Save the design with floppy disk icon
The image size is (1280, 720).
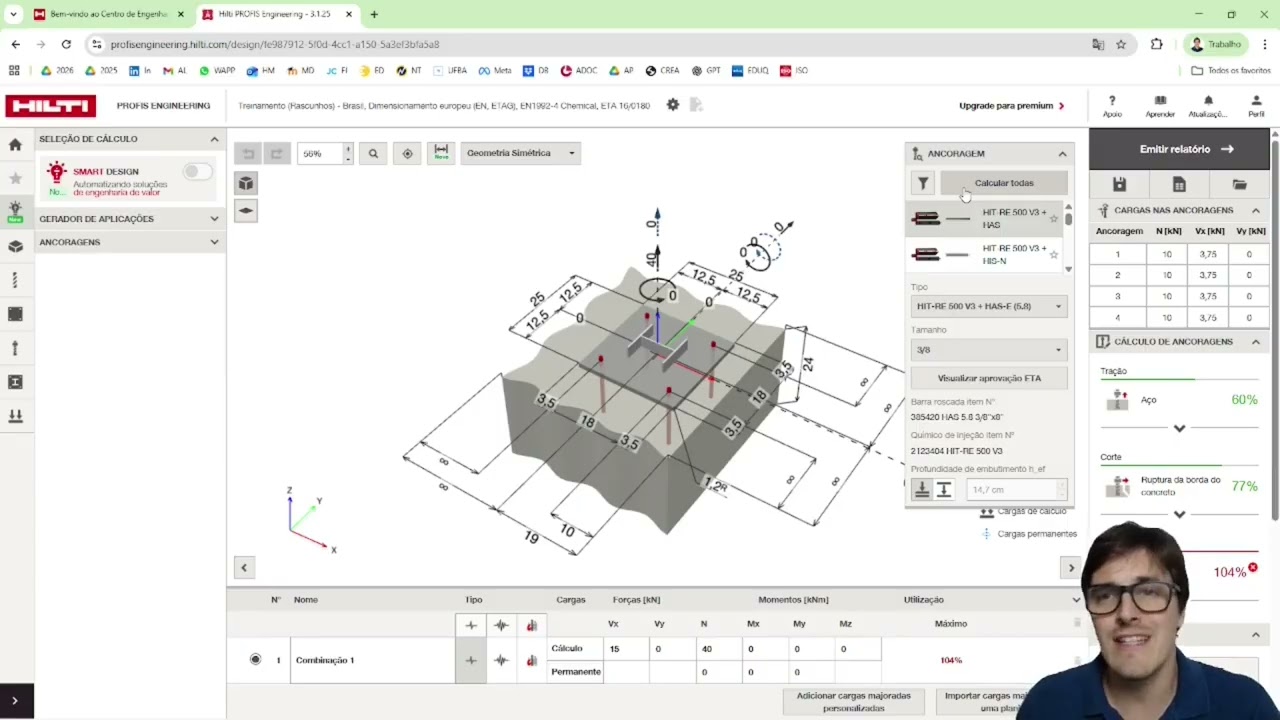coord(1119,184)
